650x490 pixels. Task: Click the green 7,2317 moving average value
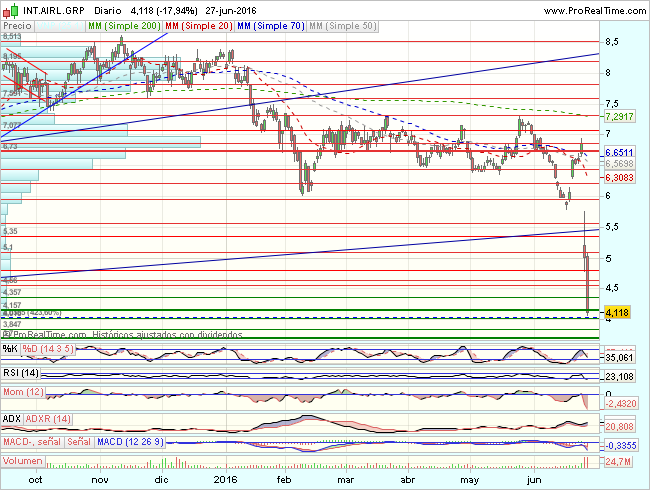621,117
